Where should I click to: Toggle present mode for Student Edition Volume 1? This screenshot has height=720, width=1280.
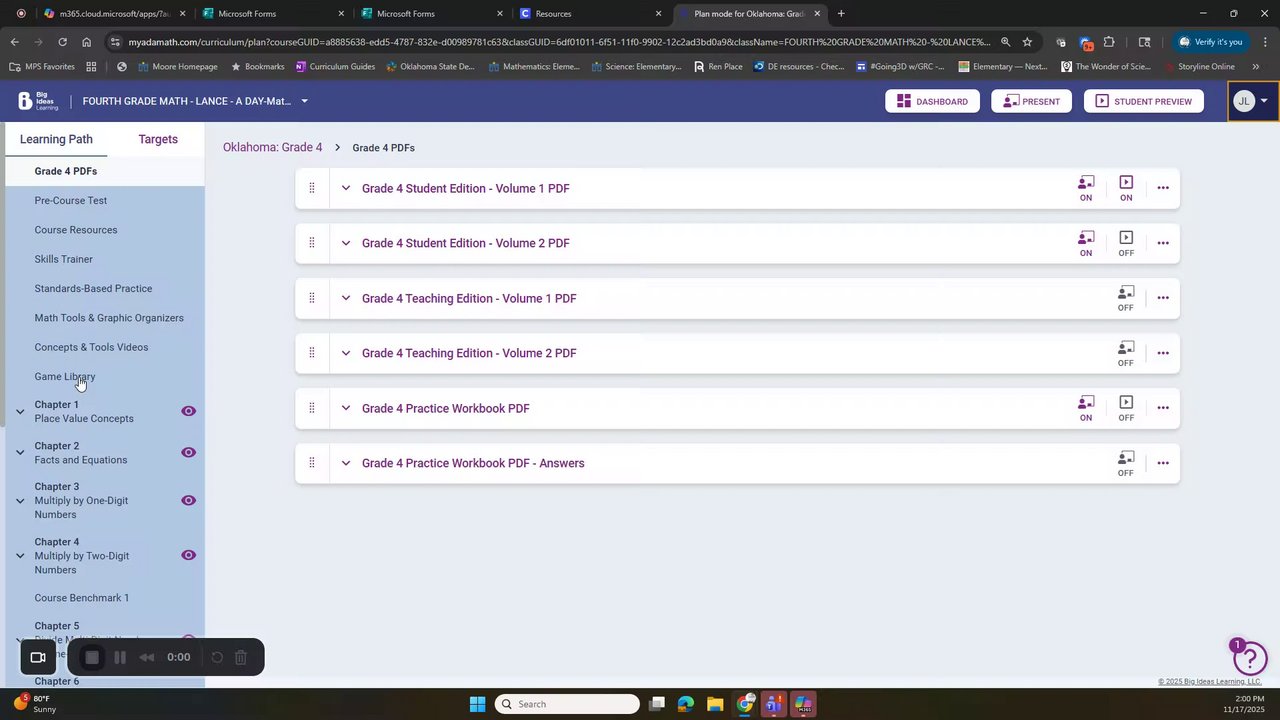click(1126, 188)
